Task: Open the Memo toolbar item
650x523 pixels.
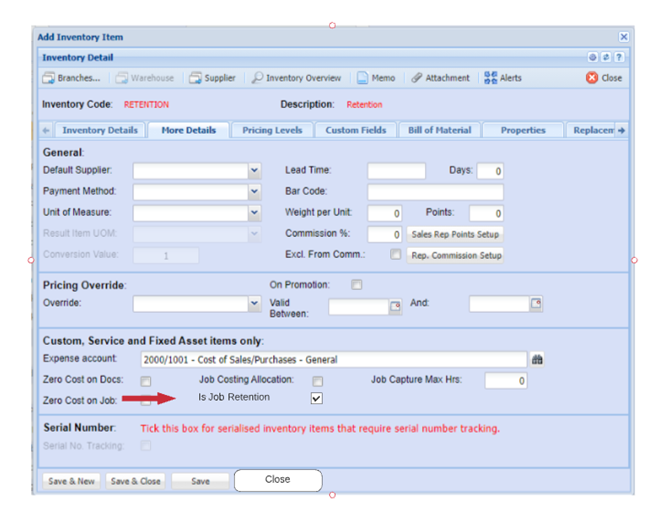Action: 375,78
